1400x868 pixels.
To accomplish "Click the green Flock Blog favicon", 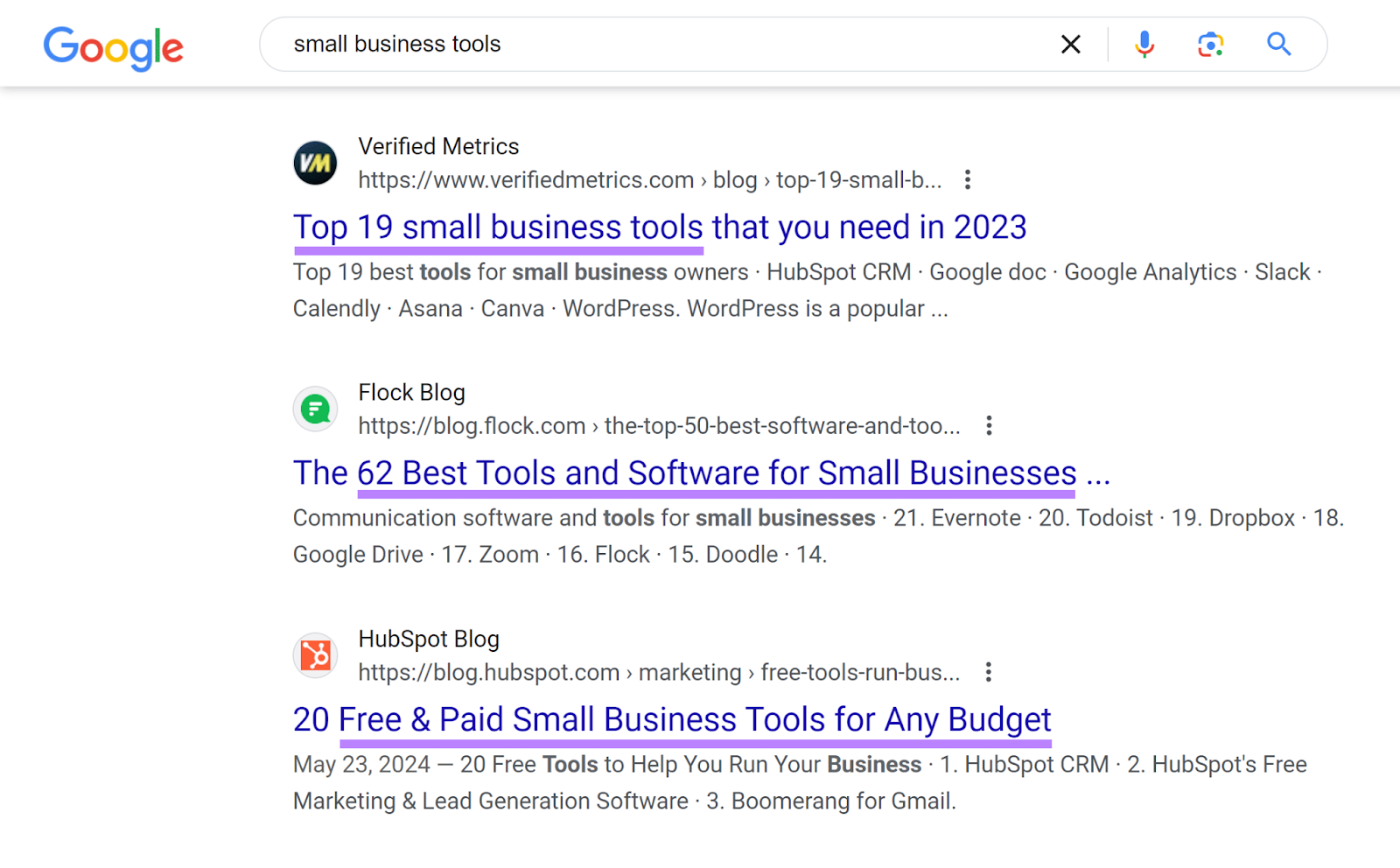I will click(314, 409).
